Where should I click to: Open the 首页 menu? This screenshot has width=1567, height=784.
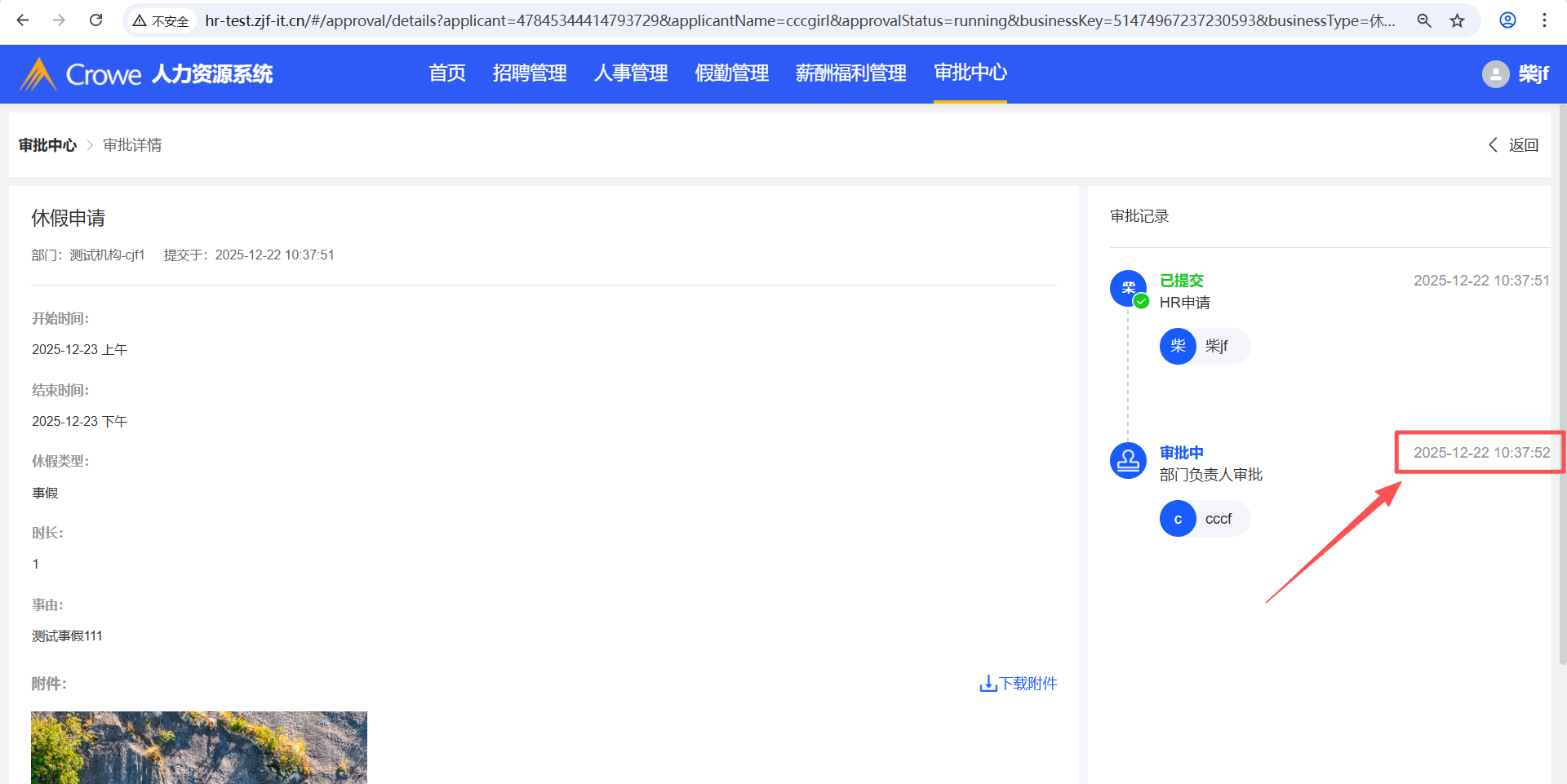pyautogui.click(x=447, y=73)
